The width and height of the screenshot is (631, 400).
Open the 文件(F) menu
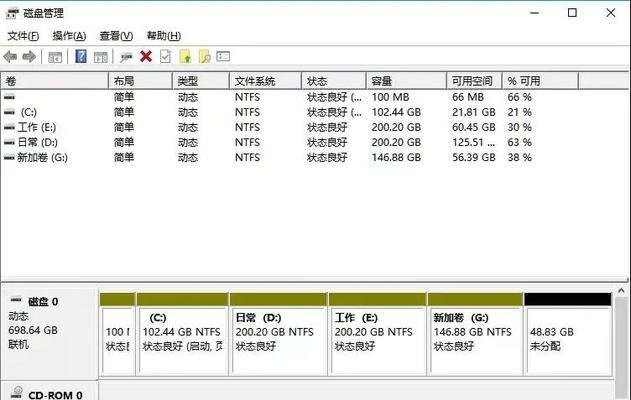tap(23, 36)
